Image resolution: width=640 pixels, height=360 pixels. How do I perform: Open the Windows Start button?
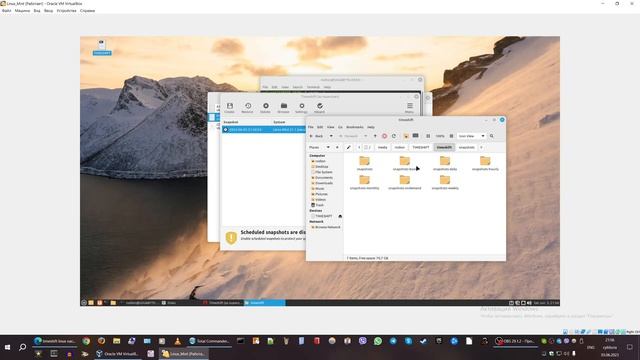click(x=7, y=347)
